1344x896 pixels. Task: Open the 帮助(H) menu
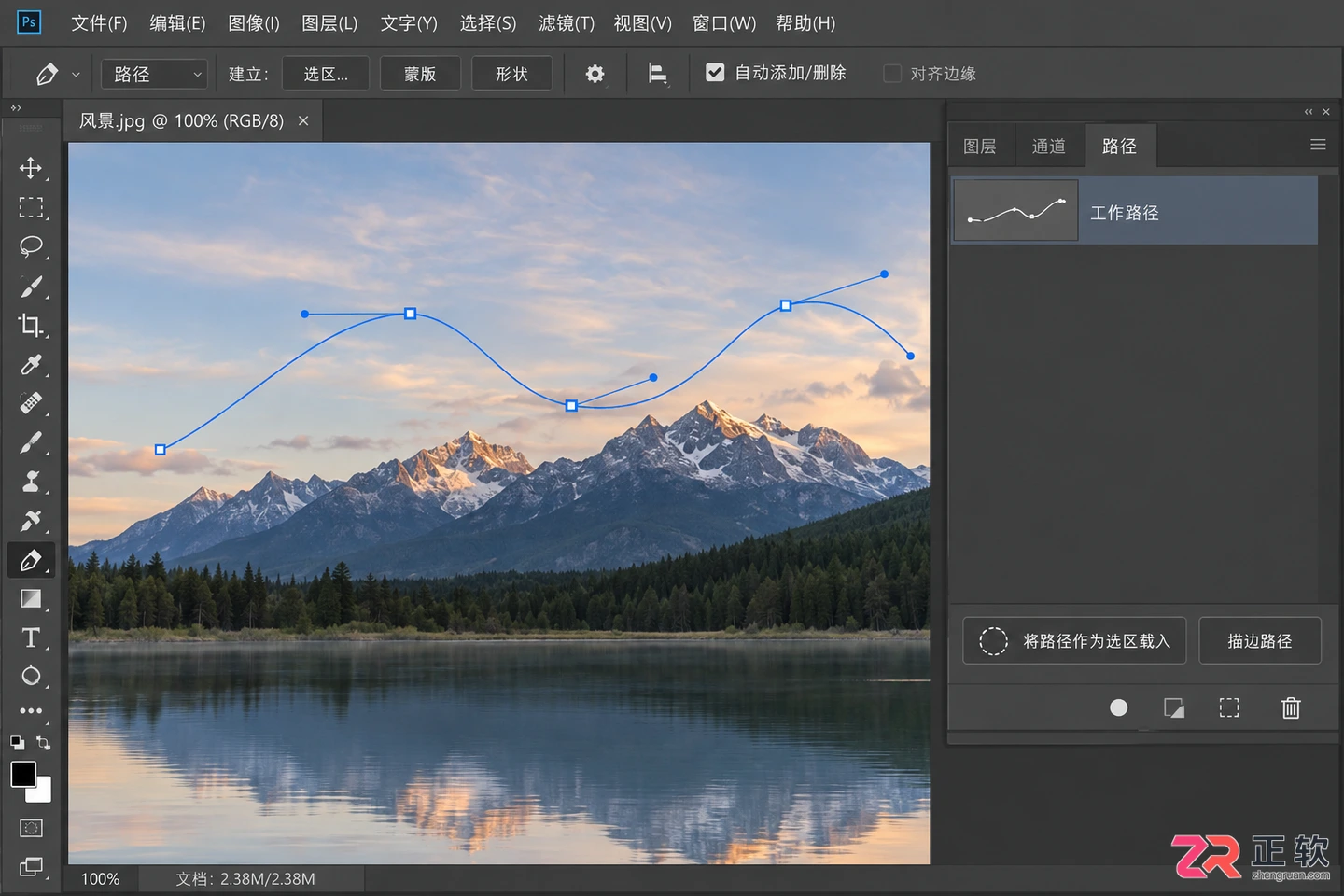[x=805, y=23]
